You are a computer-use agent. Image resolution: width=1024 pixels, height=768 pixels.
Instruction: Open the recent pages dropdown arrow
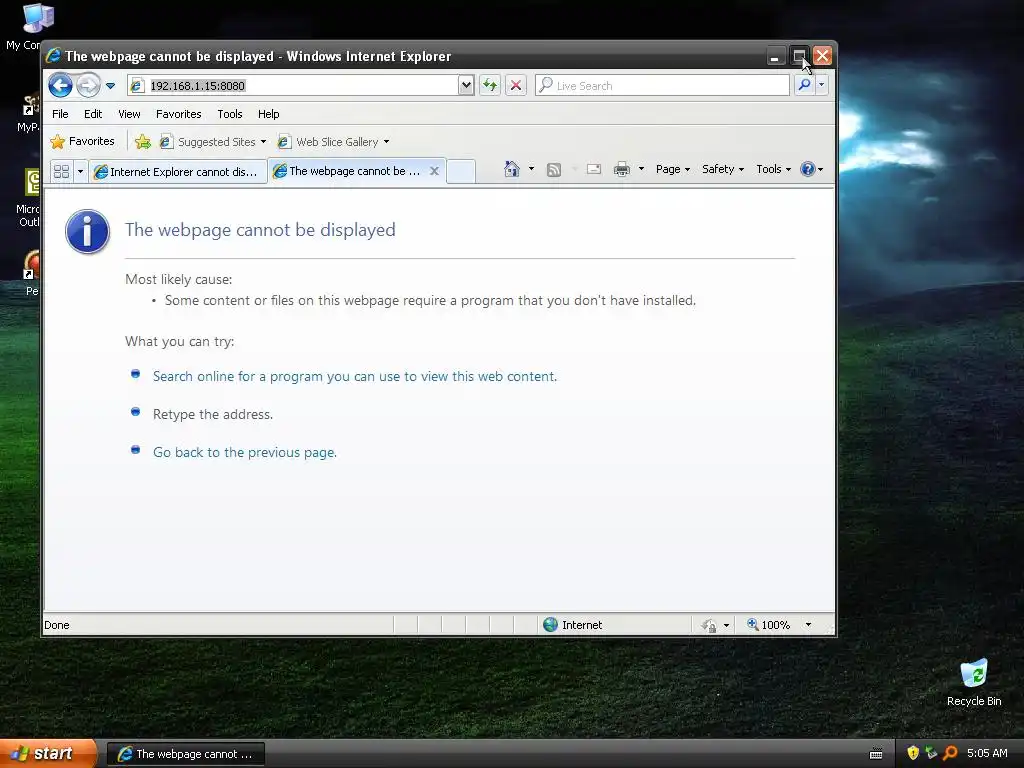click(x=110, y=86)
